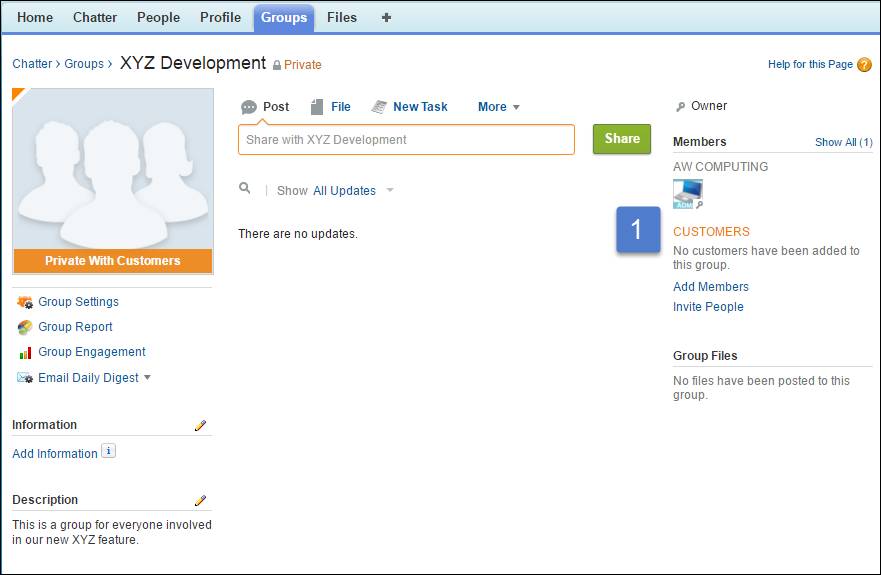Screen dimensions: 881x575
Task: Choose the New Task publisher option
Action: click(420, 107)
